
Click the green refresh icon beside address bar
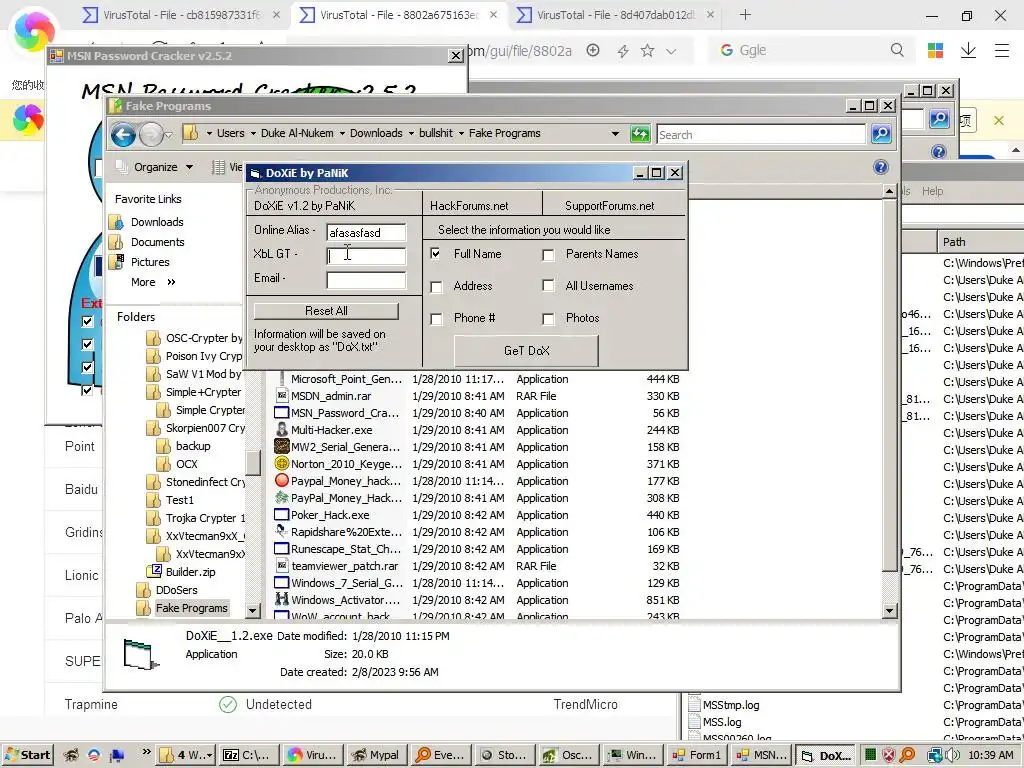(x=640, y=134)
